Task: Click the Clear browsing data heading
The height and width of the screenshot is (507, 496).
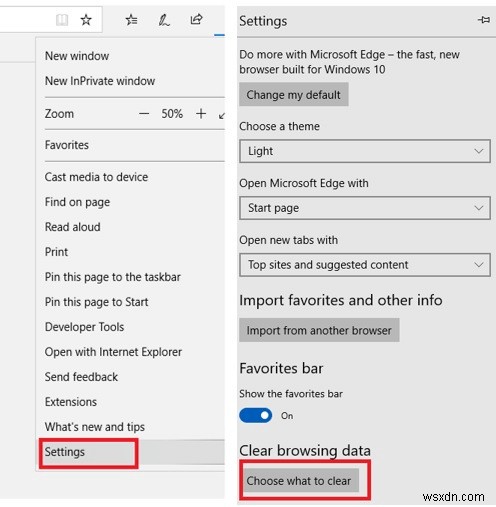Action: point(305,451)
